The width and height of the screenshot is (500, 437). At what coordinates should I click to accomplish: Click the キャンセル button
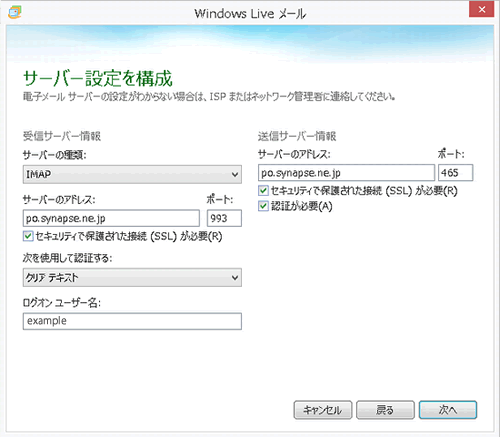click(323, 410)
